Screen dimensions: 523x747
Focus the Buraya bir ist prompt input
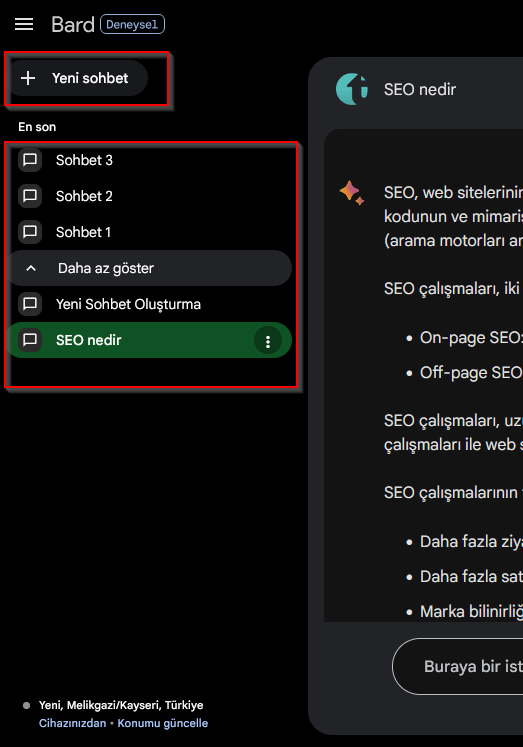[x=458, y=666]
